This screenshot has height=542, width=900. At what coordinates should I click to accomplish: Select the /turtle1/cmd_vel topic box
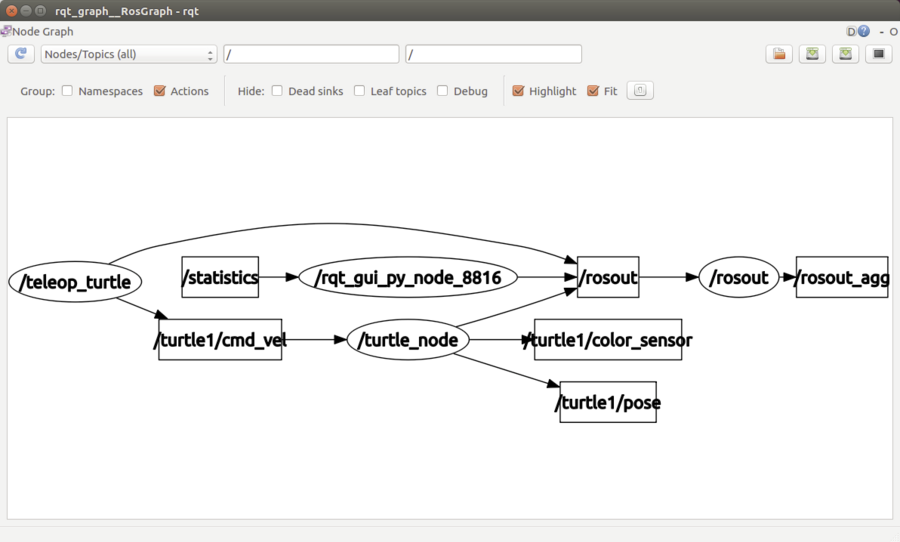(220, 340)
